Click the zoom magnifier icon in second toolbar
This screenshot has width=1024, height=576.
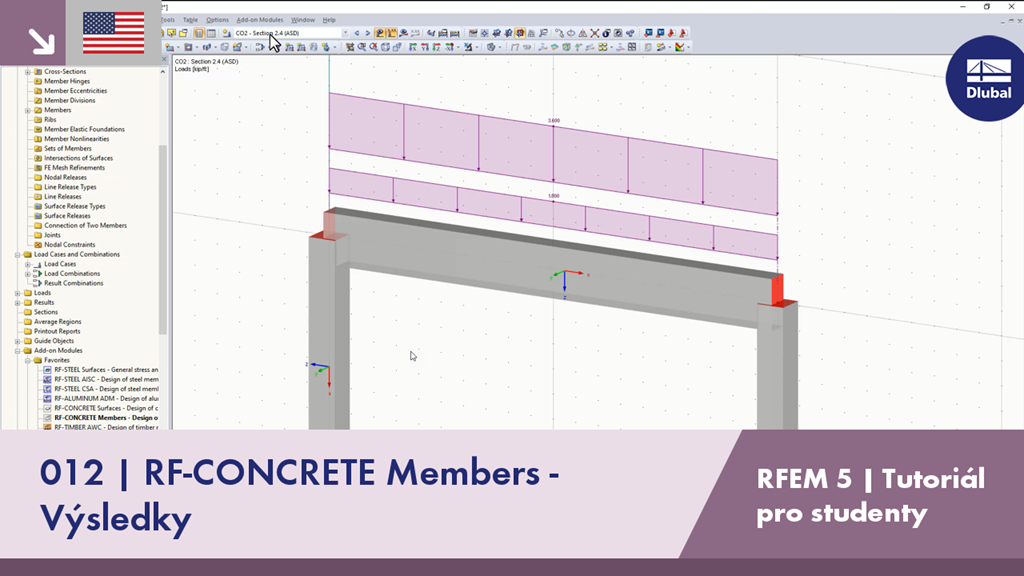[x=362, y=47]
